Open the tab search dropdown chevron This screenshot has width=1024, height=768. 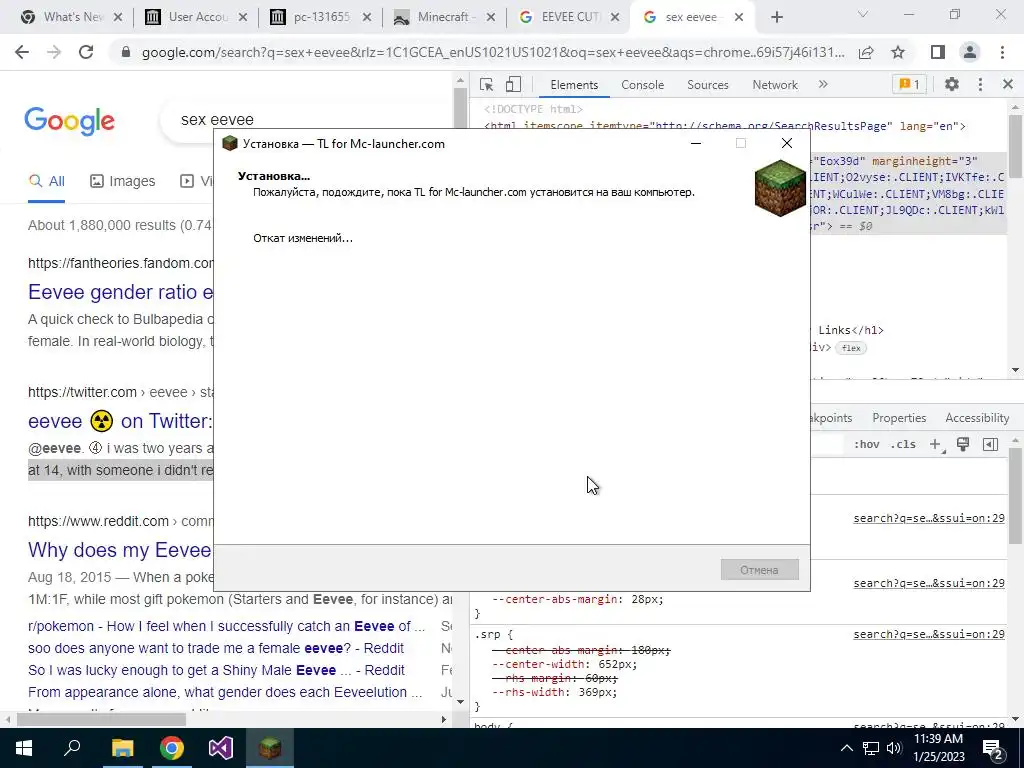[863, 14]
